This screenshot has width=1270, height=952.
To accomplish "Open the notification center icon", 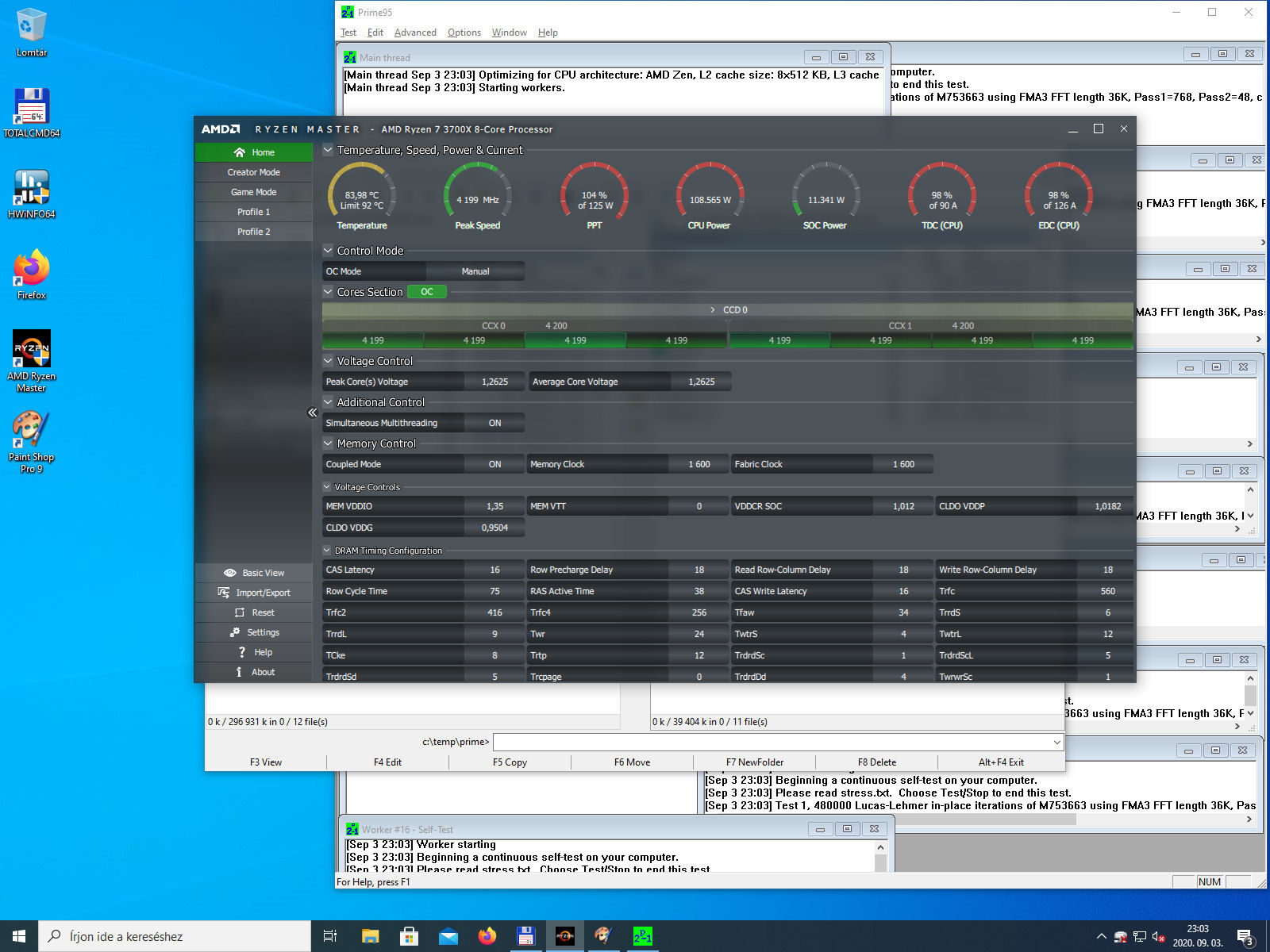I will [x=1245, y=937].
